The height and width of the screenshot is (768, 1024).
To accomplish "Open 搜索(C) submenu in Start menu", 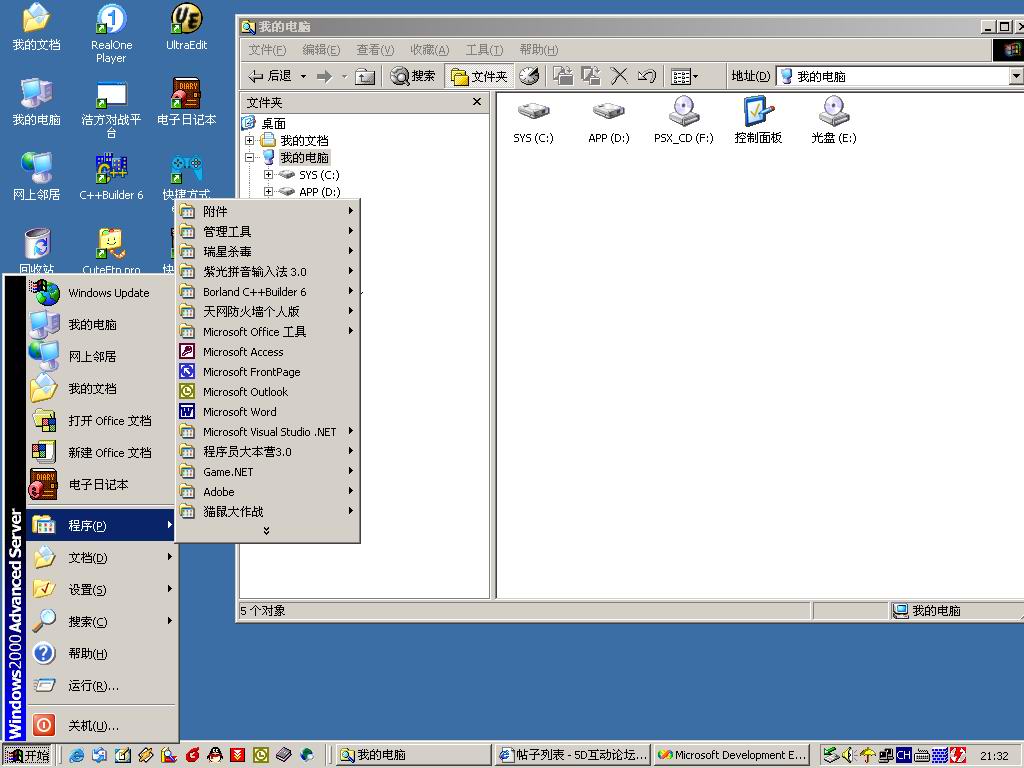I will click(101, 622).
